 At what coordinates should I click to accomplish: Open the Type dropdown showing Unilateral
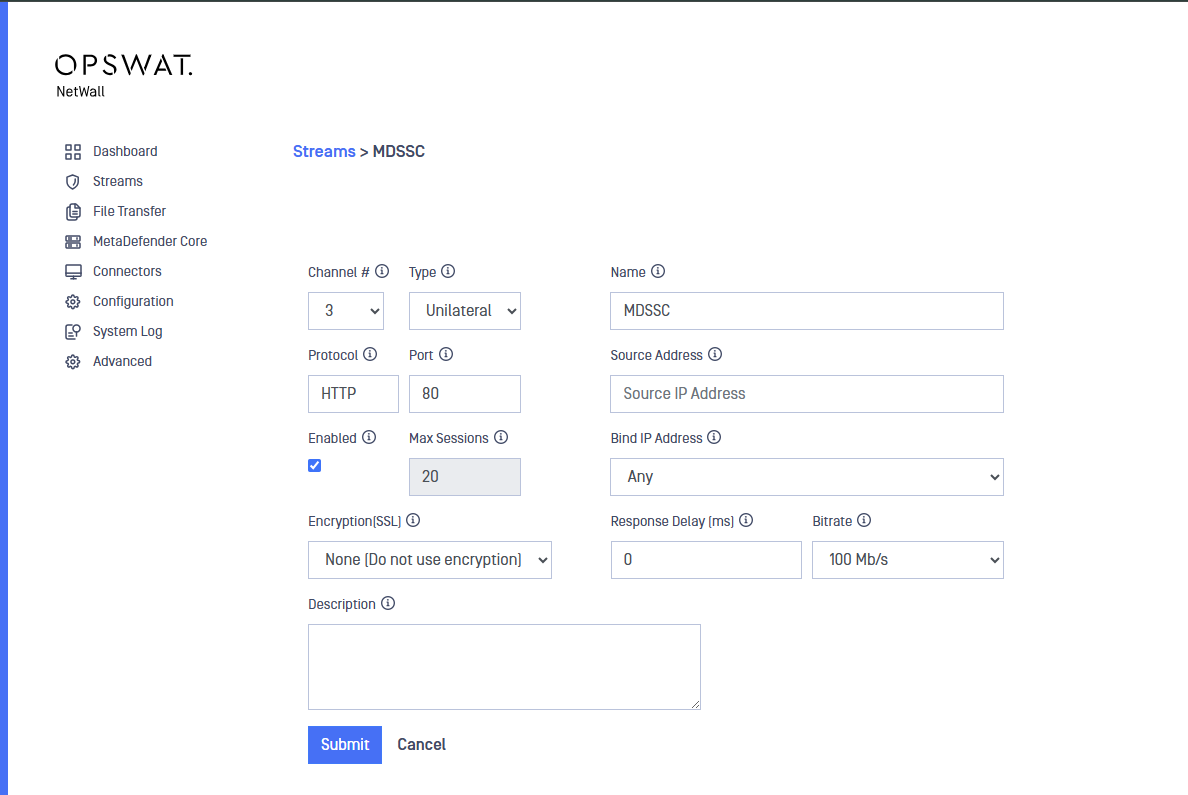464,311
